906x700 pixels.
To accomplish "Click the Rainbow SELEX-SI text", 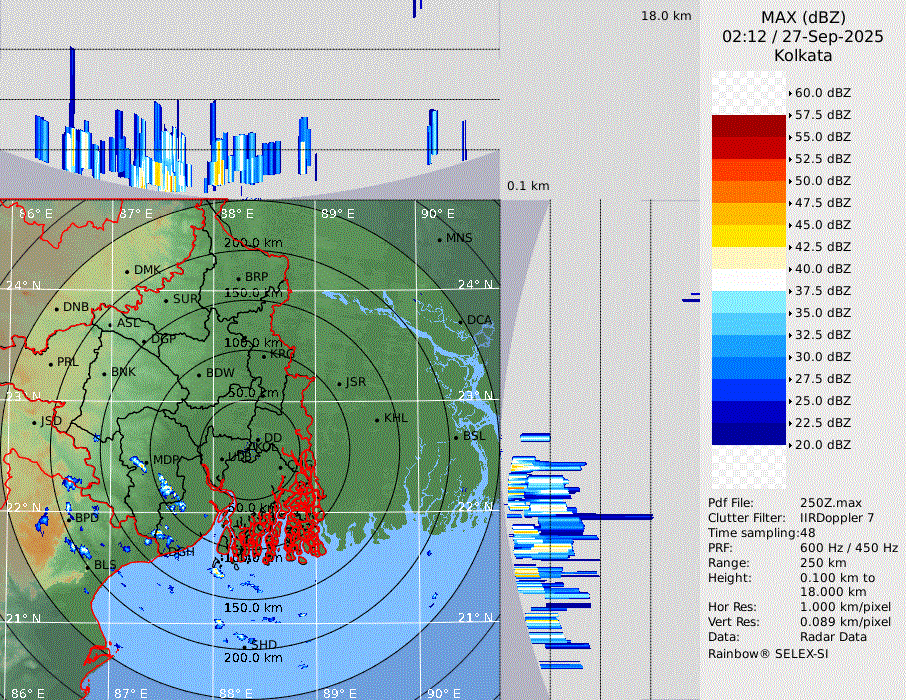I will click(768, 653).
